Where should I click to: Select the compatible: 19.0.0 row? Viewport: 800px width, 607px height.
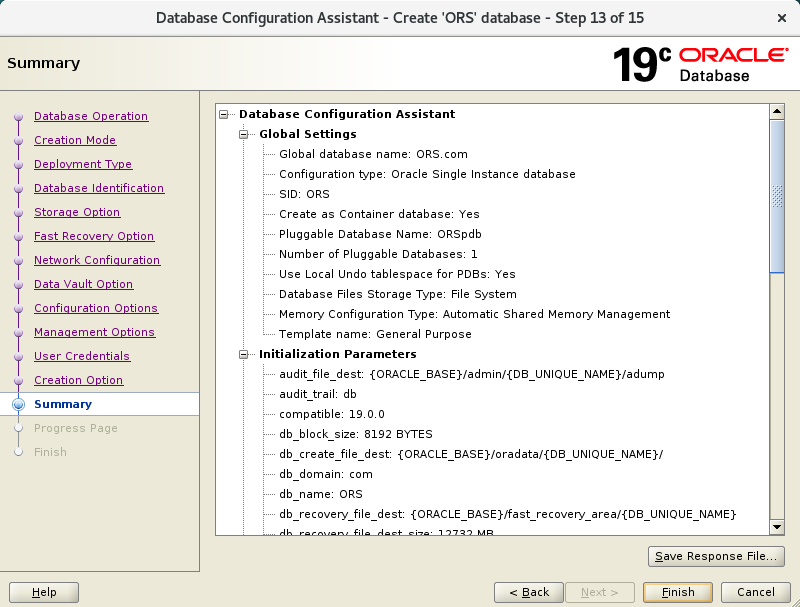click(332, 414)
